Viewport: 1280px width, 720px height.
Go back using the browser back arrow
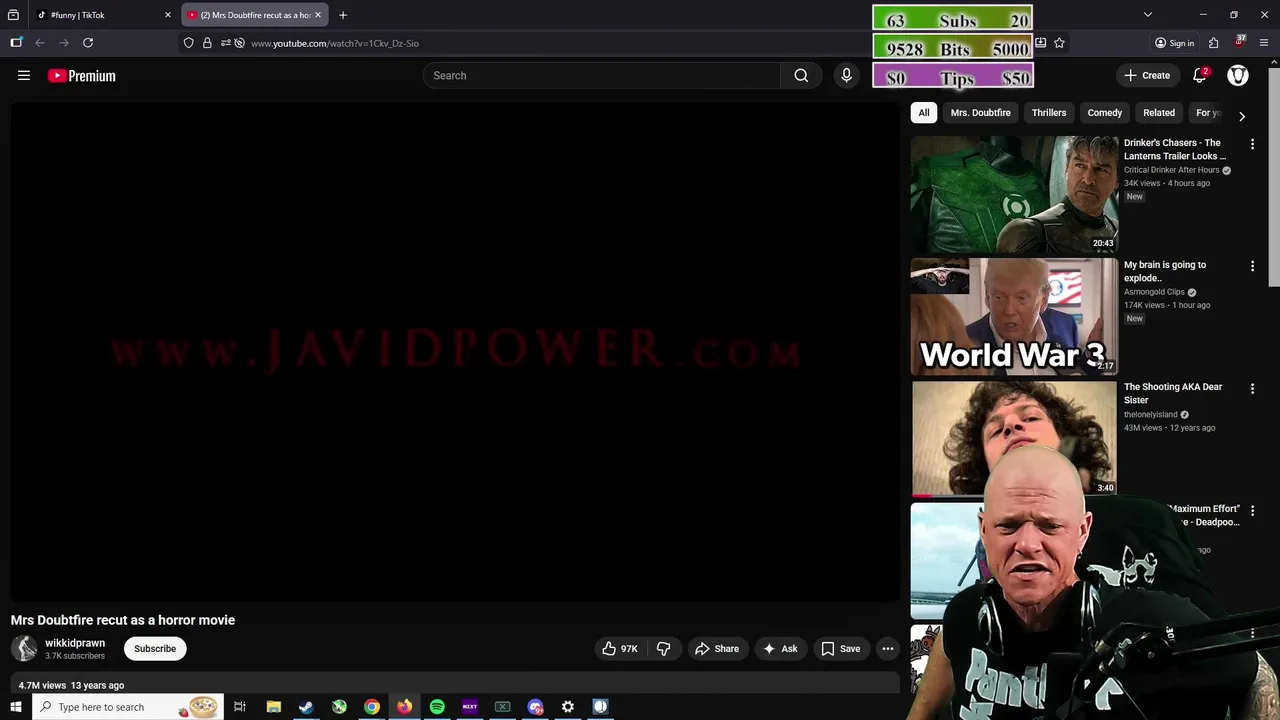(x=40, y=43)
